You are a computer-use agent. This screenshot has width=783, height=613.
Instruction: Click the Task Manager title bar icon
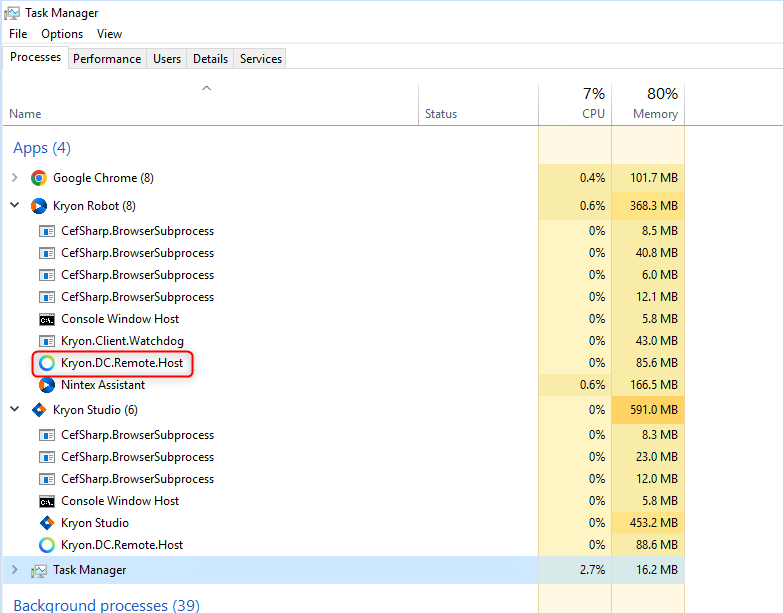tap(12, 13)
